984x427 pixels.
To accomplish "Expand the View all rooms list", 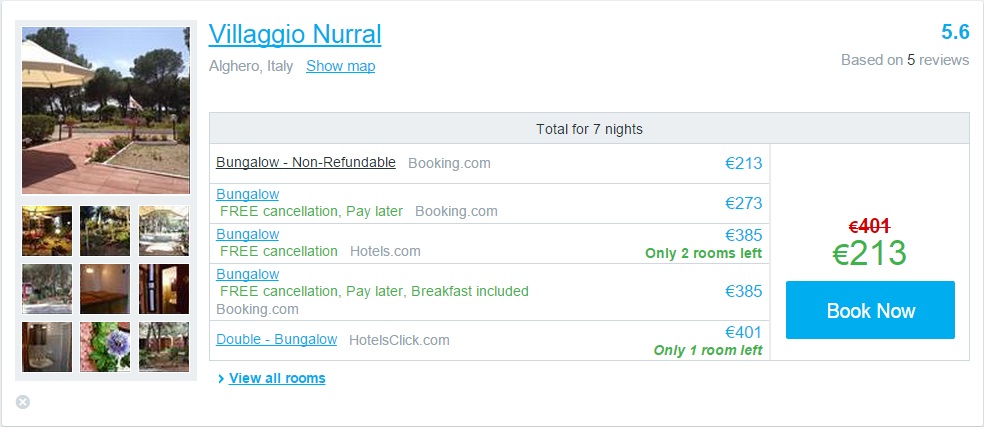I will pyautogui.click(x=277, y=378).
